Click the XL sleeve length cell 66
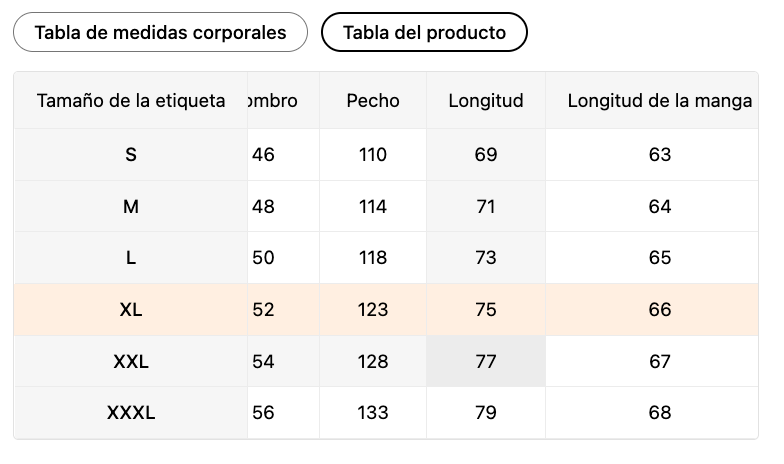The height and width of the screenshot is (464, 784). pyautogui.click(x=659, y=310)
